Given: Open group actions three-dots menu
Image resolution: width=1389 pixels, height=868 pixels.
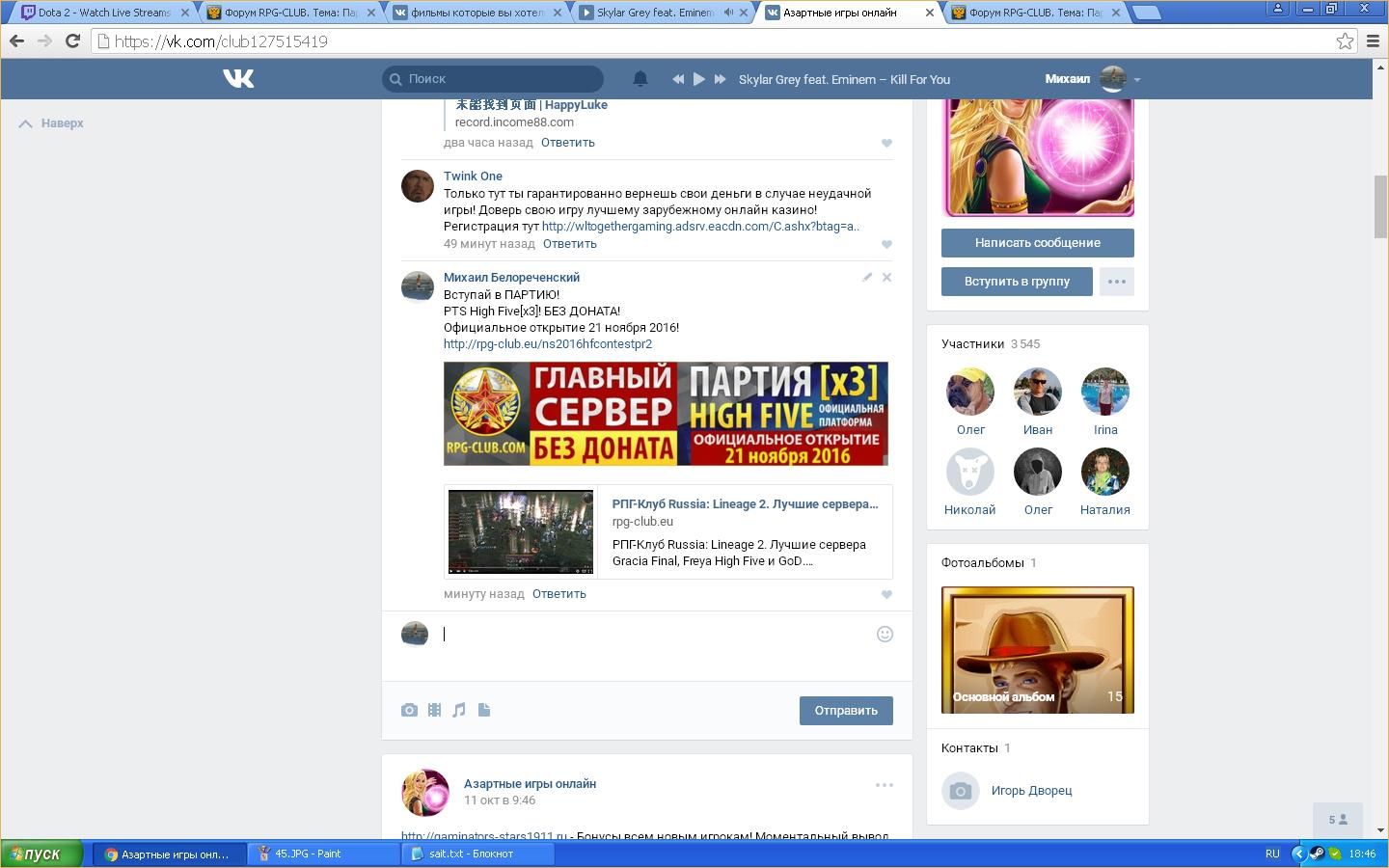Looking at the screenshot, I should tap(1116, 282).
